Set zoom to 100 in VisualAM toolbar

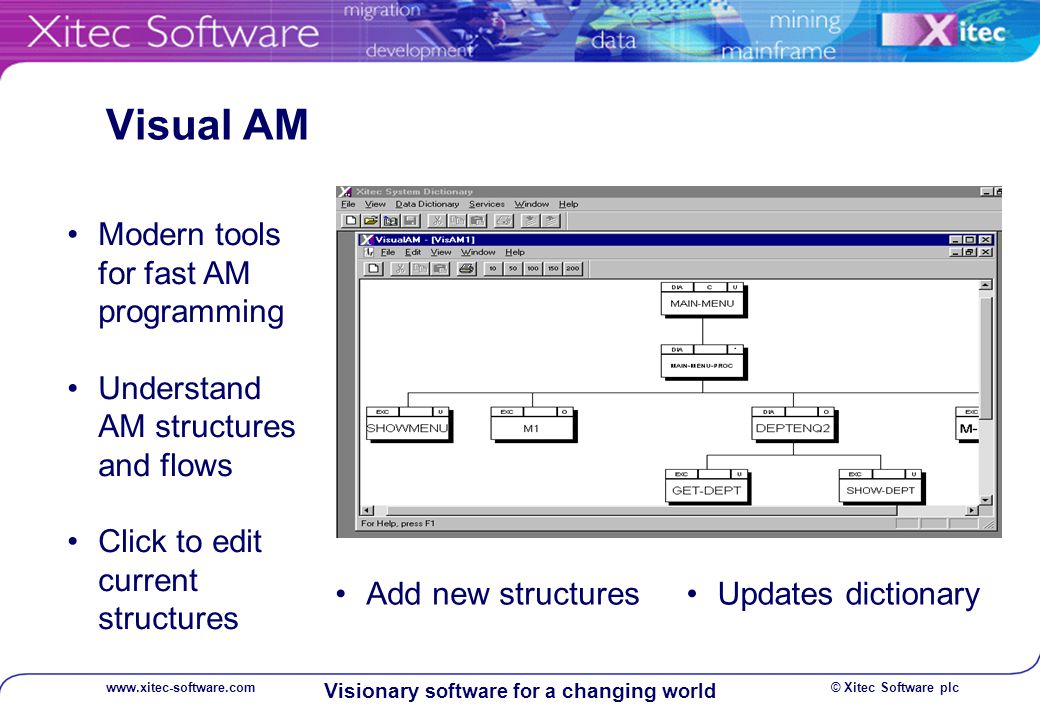[x=533, y=269]
